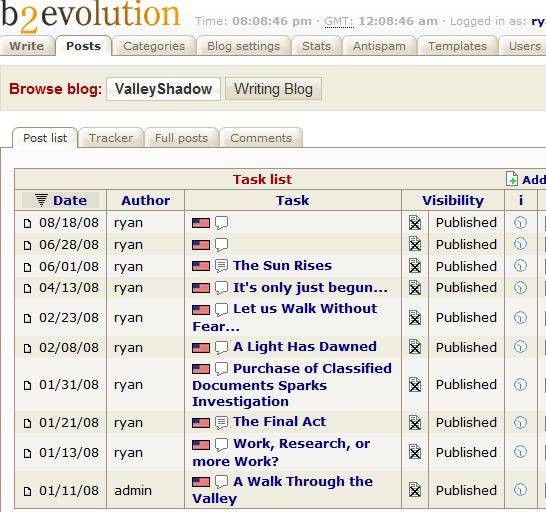The height and width of the screenshot is (512, 546).
Task: Select the Post list sub-tab
Action: click(45, 138)
